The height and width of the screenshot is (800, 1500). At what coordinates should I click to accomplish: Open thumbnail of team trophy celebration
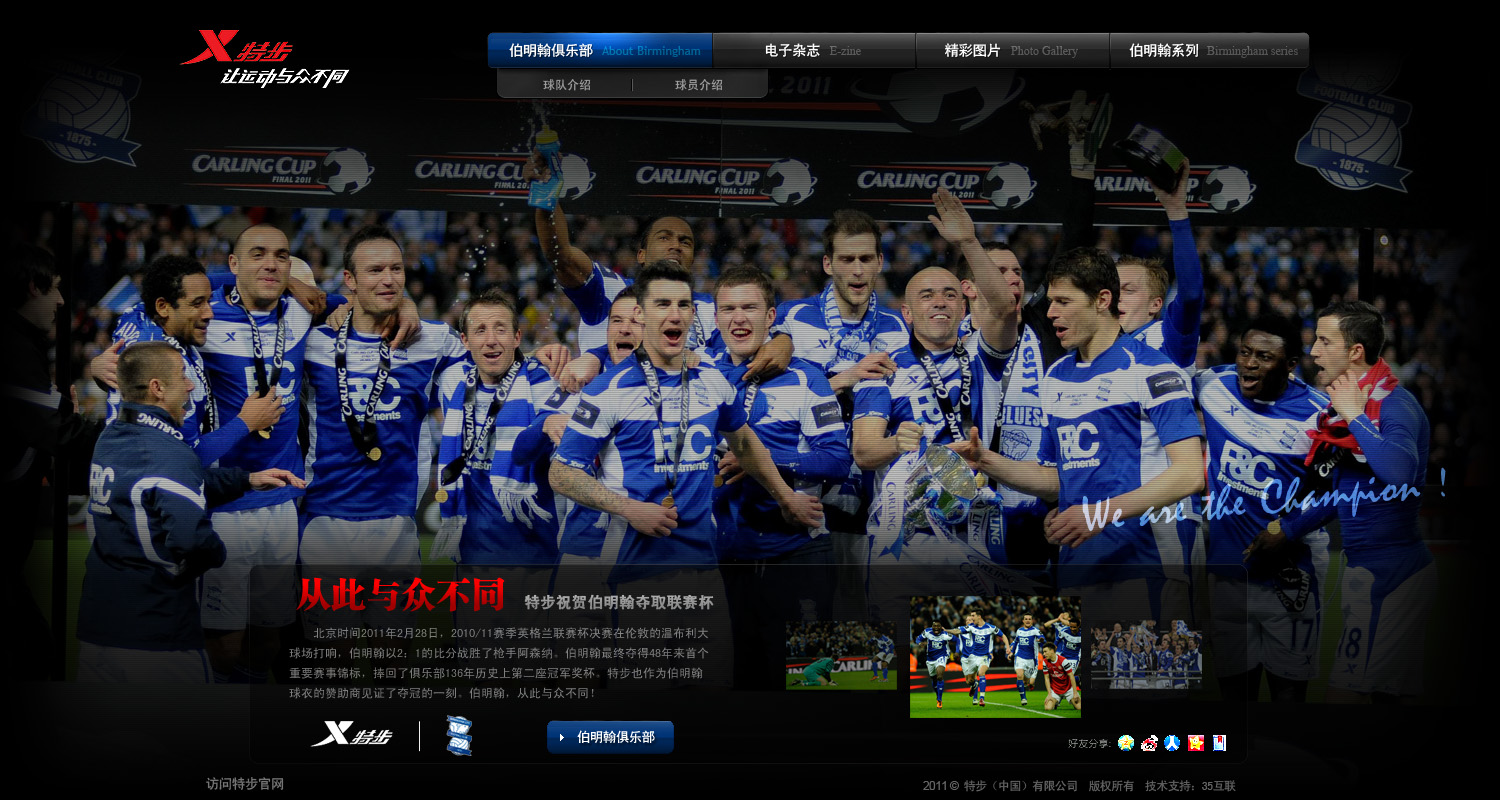(1146, 655)
